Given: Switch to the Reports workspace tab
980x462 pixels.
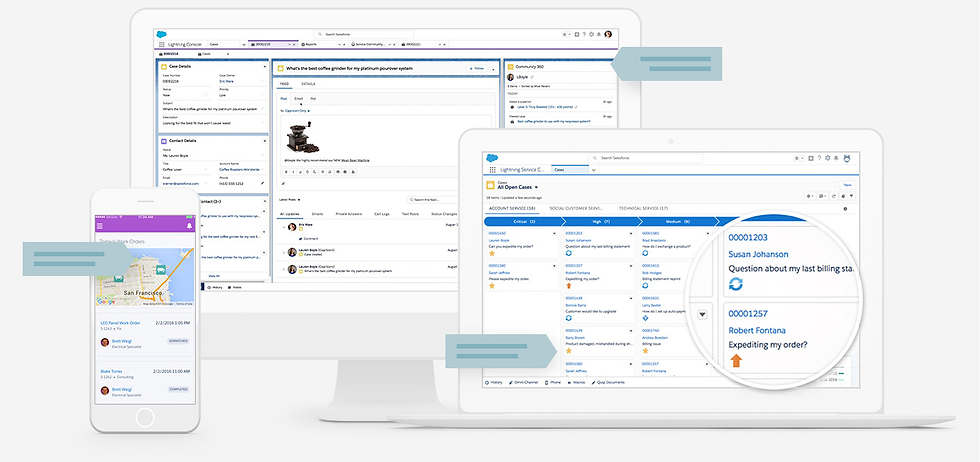Looking at the screenshot, I should click(322, 44).
